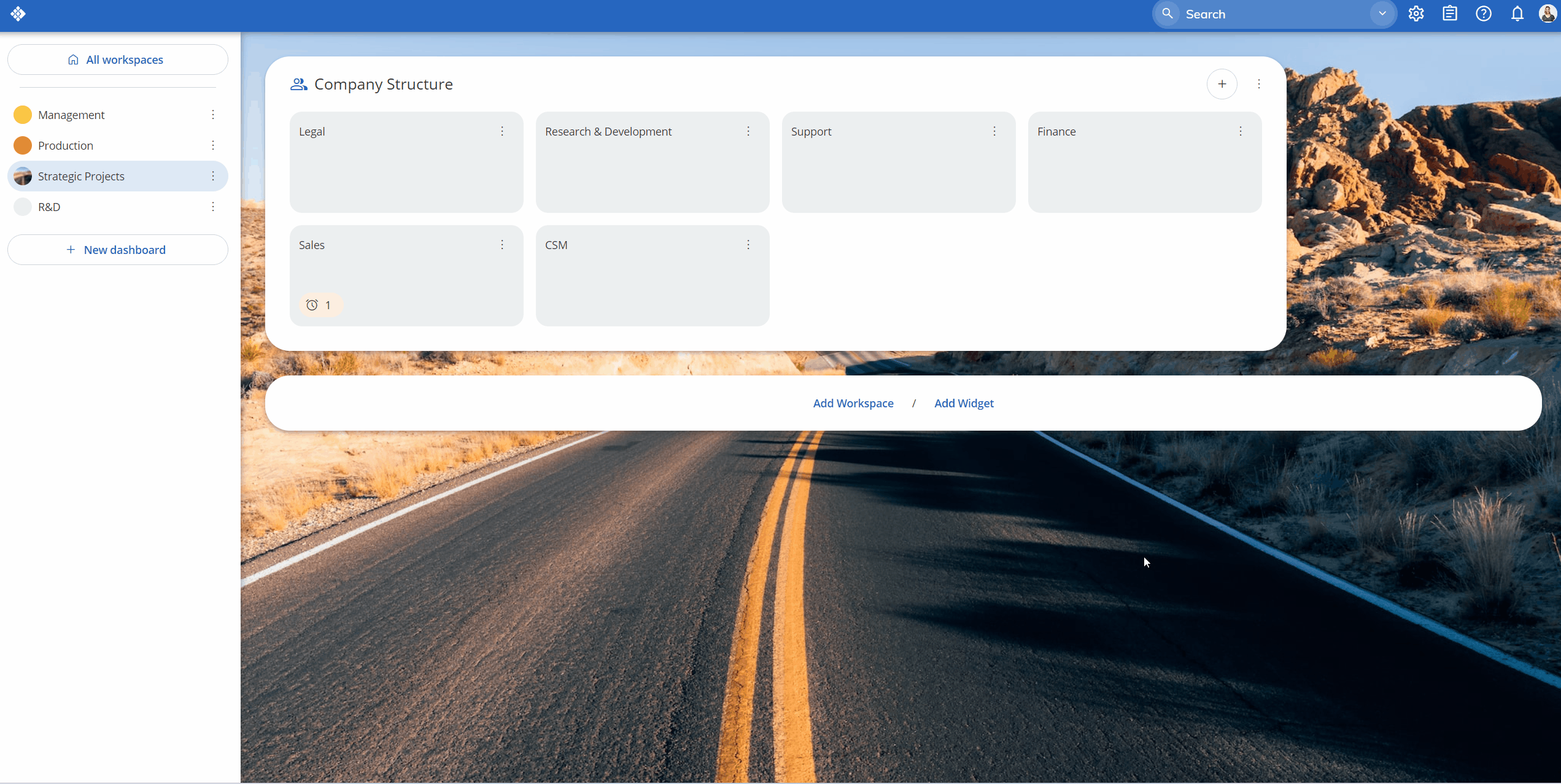Click the Add Widget link
The height and width of the screenshot is (784, 1561).
coord(963,403)
